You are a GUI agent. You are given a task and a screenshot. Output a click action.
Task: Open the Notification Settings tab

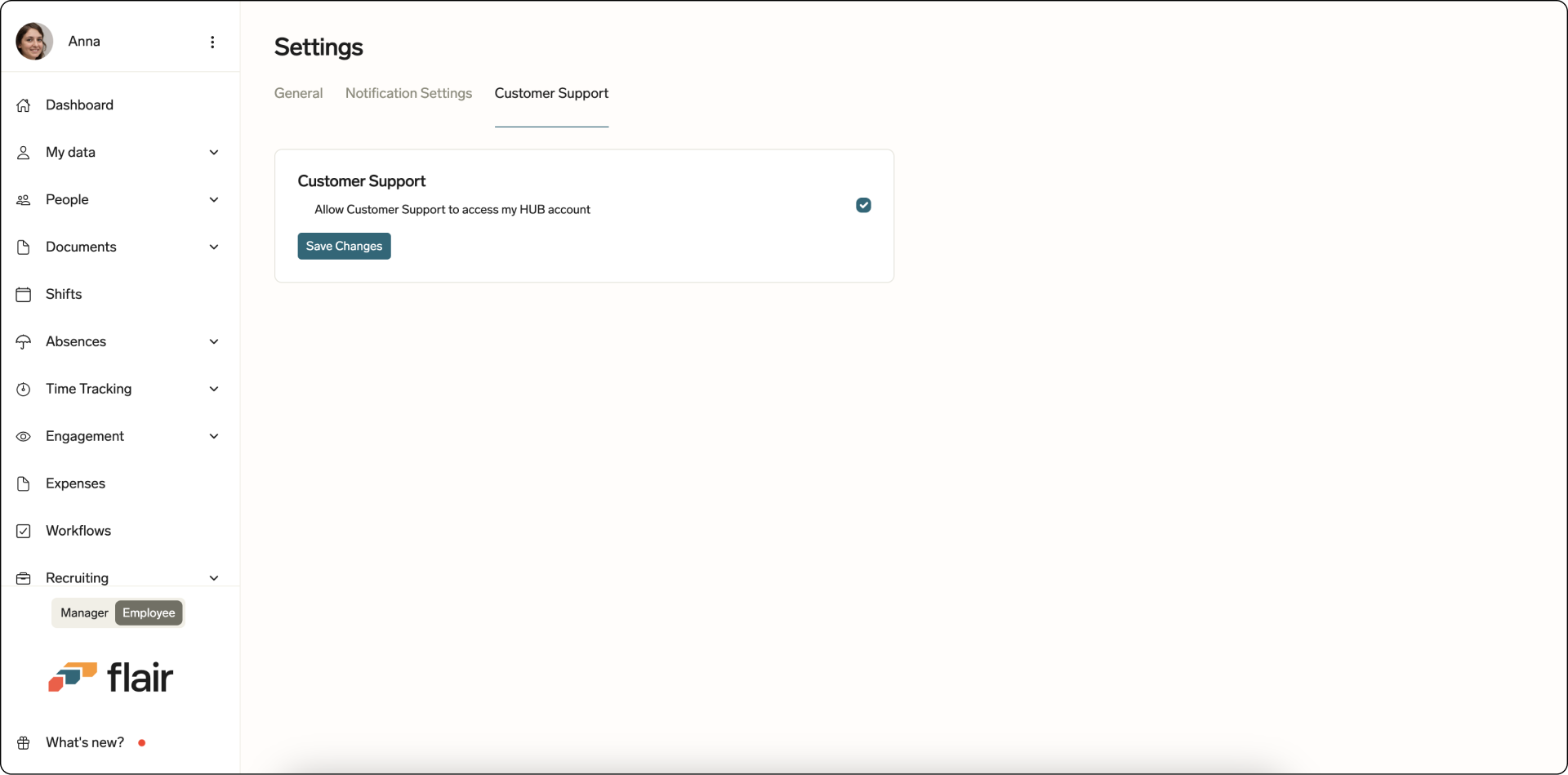(408, 93)
